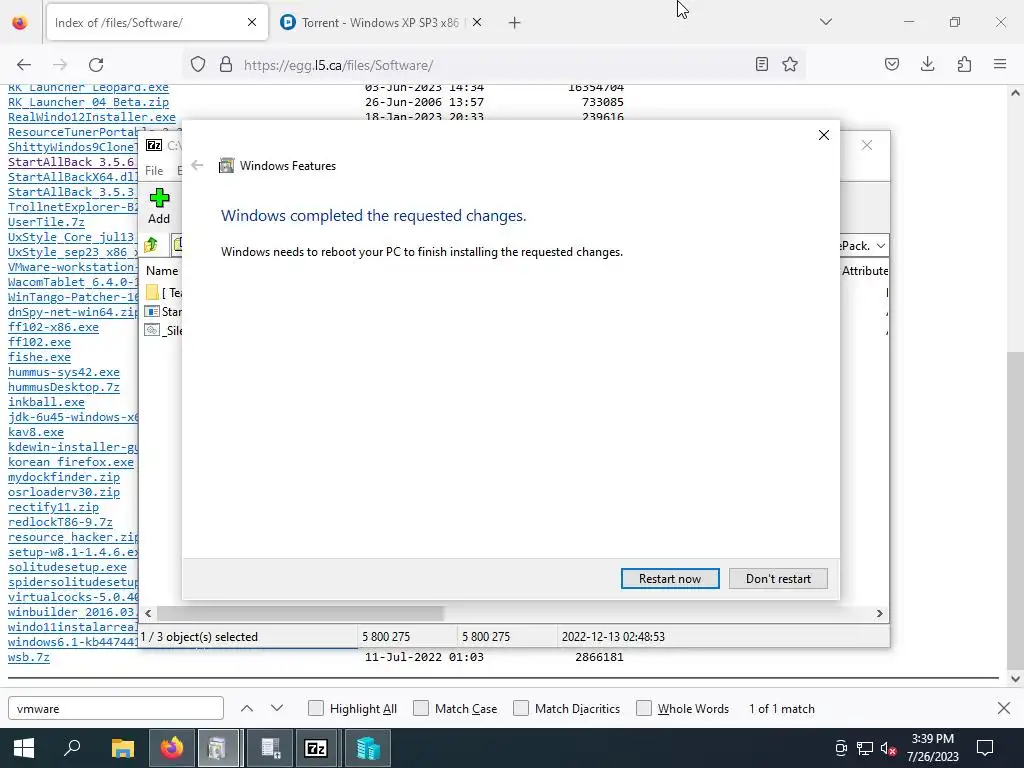Close the find bar
The image size is (1024, 768).
pos(1004,708)
